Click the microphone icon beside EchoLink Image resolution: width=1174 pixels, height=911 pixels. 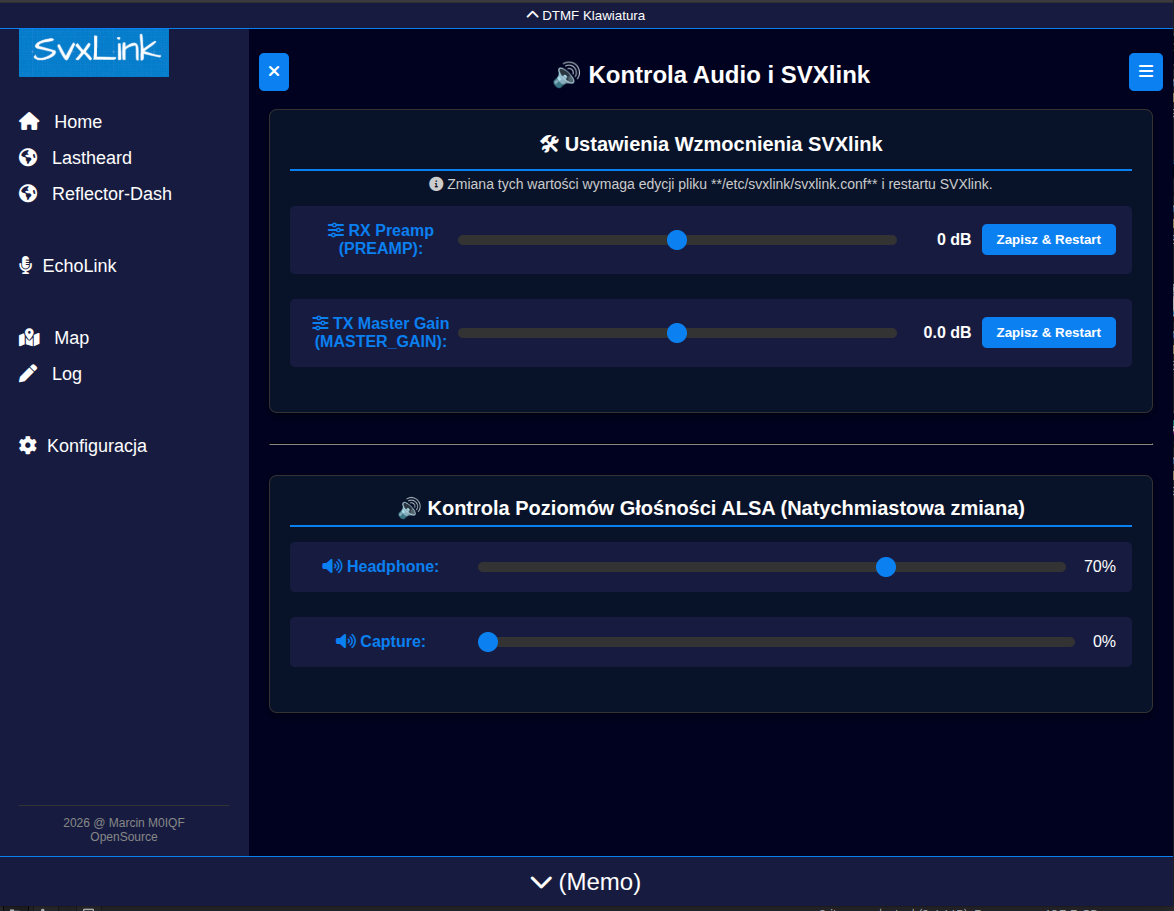(26, 266)
